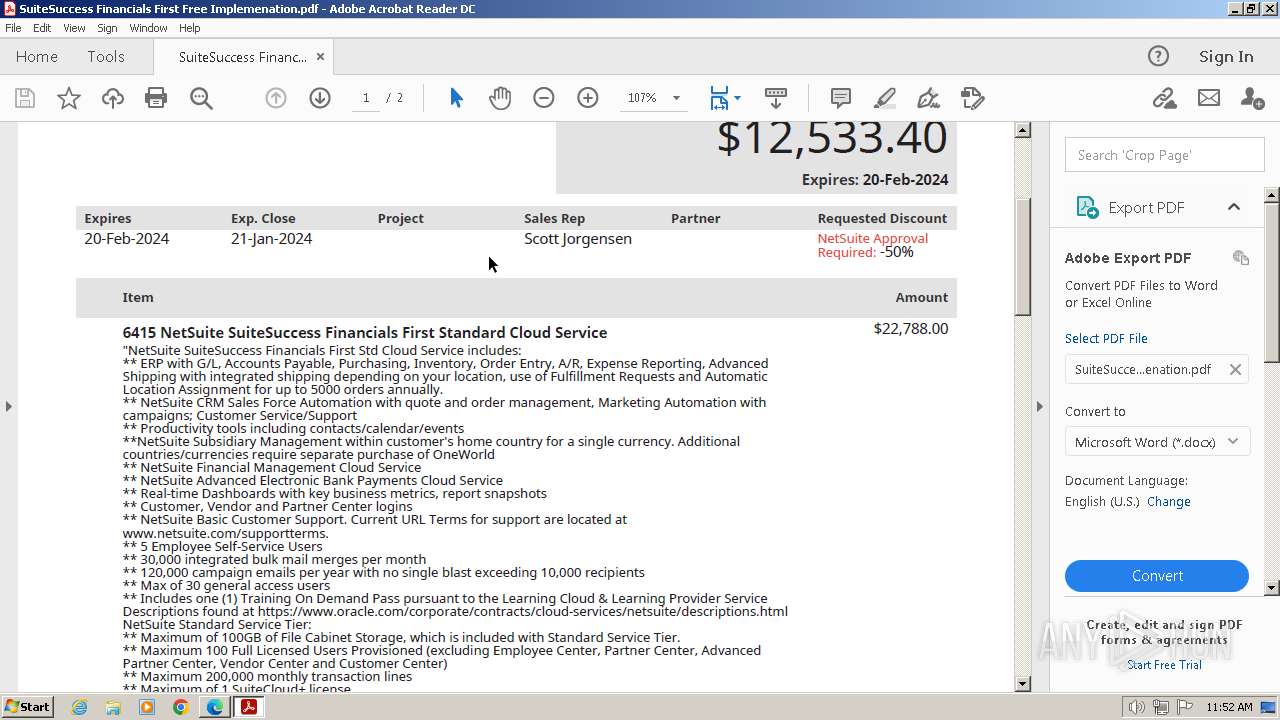Click the document scrollbar down arrow
Viewport: 1280px width, 720px height.
tap(1022, 684)
